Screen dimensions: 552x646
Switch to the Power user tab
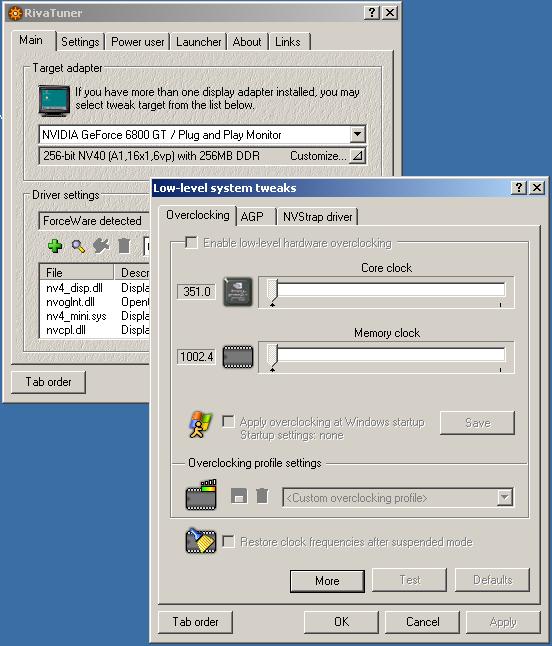click(138, 42)
